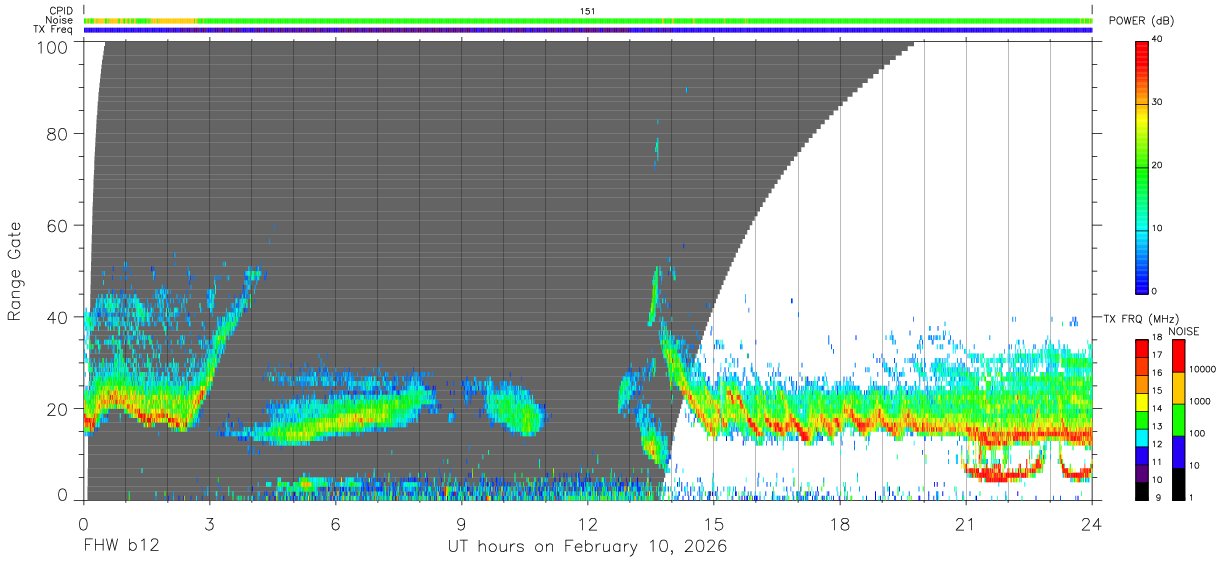
Task: Click the 16 label on the TX FRQ scale
Action: point(1156,373)
